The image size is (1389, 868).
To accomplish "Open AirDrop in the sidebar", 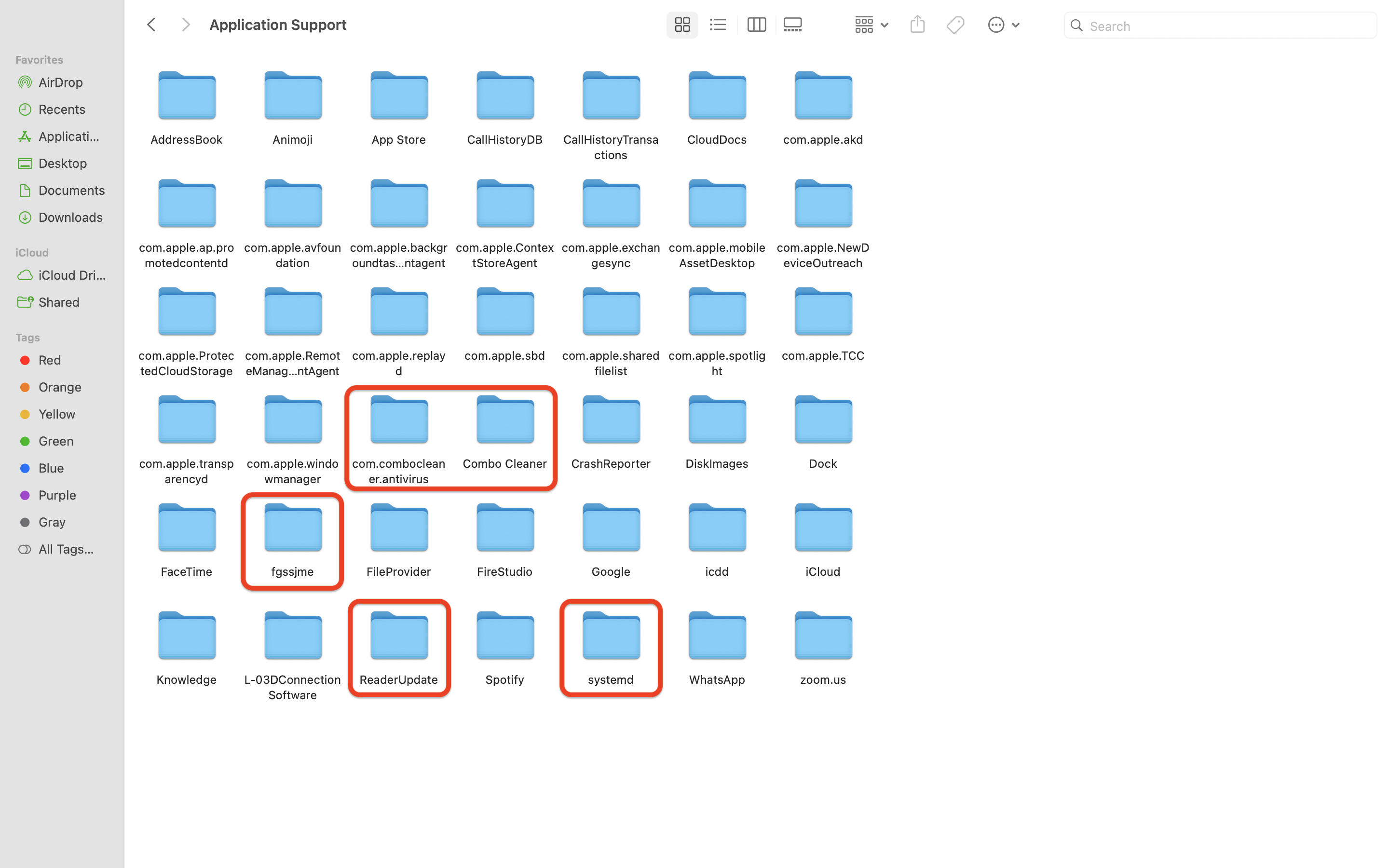I will click(x=60, y=82).
